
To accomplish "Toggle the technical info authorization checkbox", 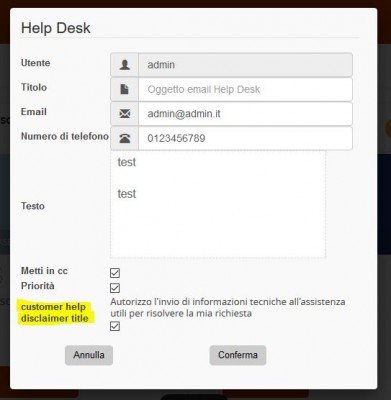I will [x=115, y=326].
